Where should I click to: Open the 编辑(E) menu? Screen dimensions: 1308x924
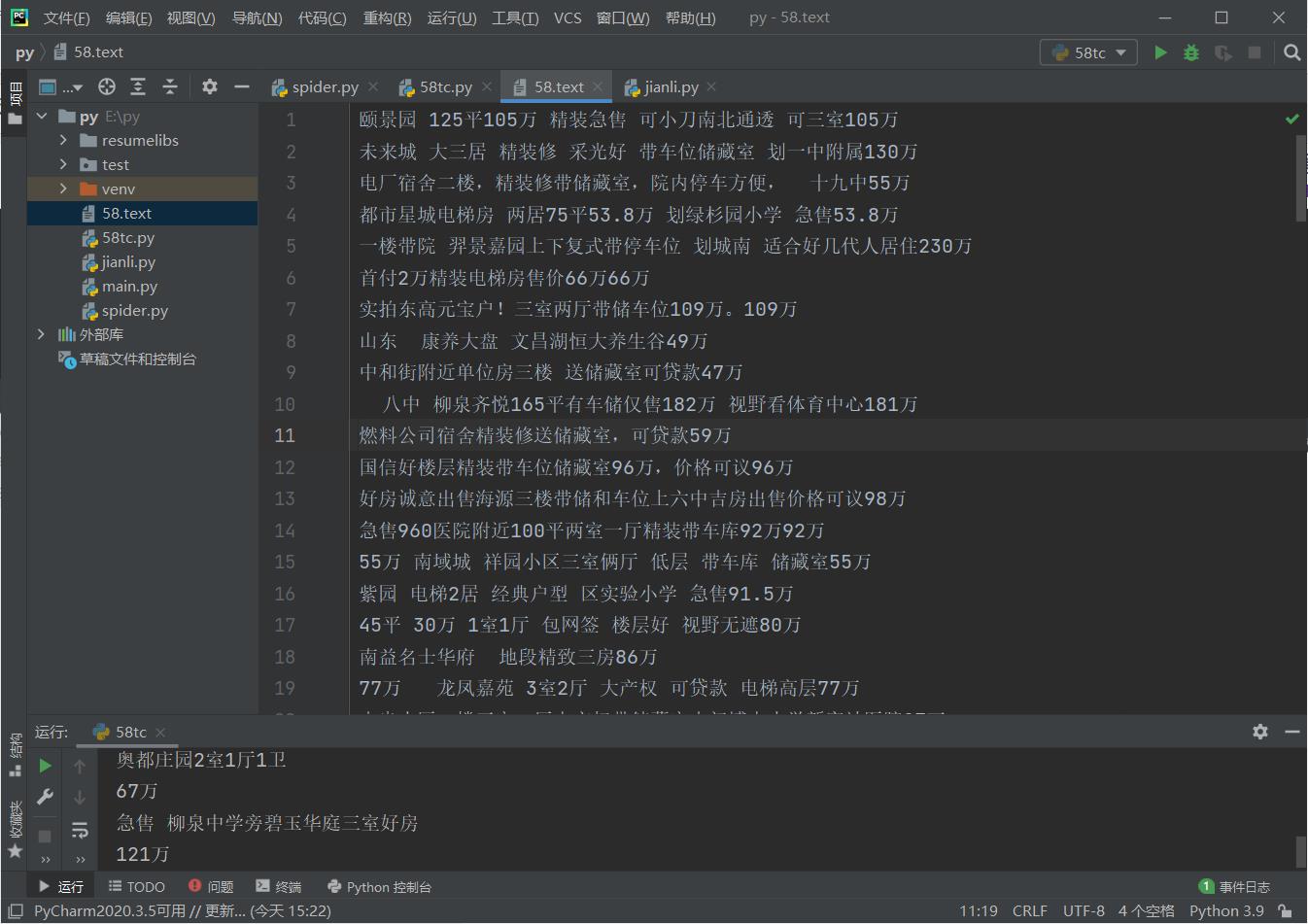tap(128, 17)
